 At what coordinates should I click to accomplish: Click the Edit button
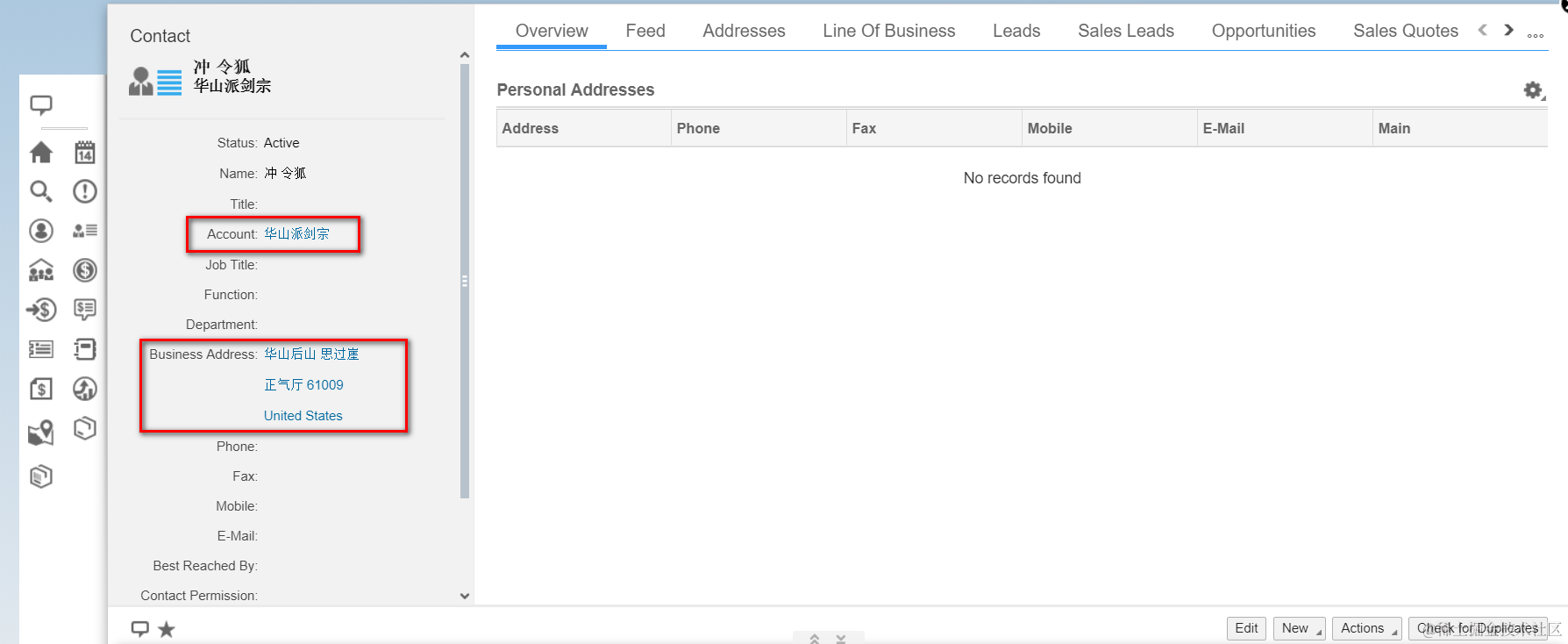[1246, 628]
